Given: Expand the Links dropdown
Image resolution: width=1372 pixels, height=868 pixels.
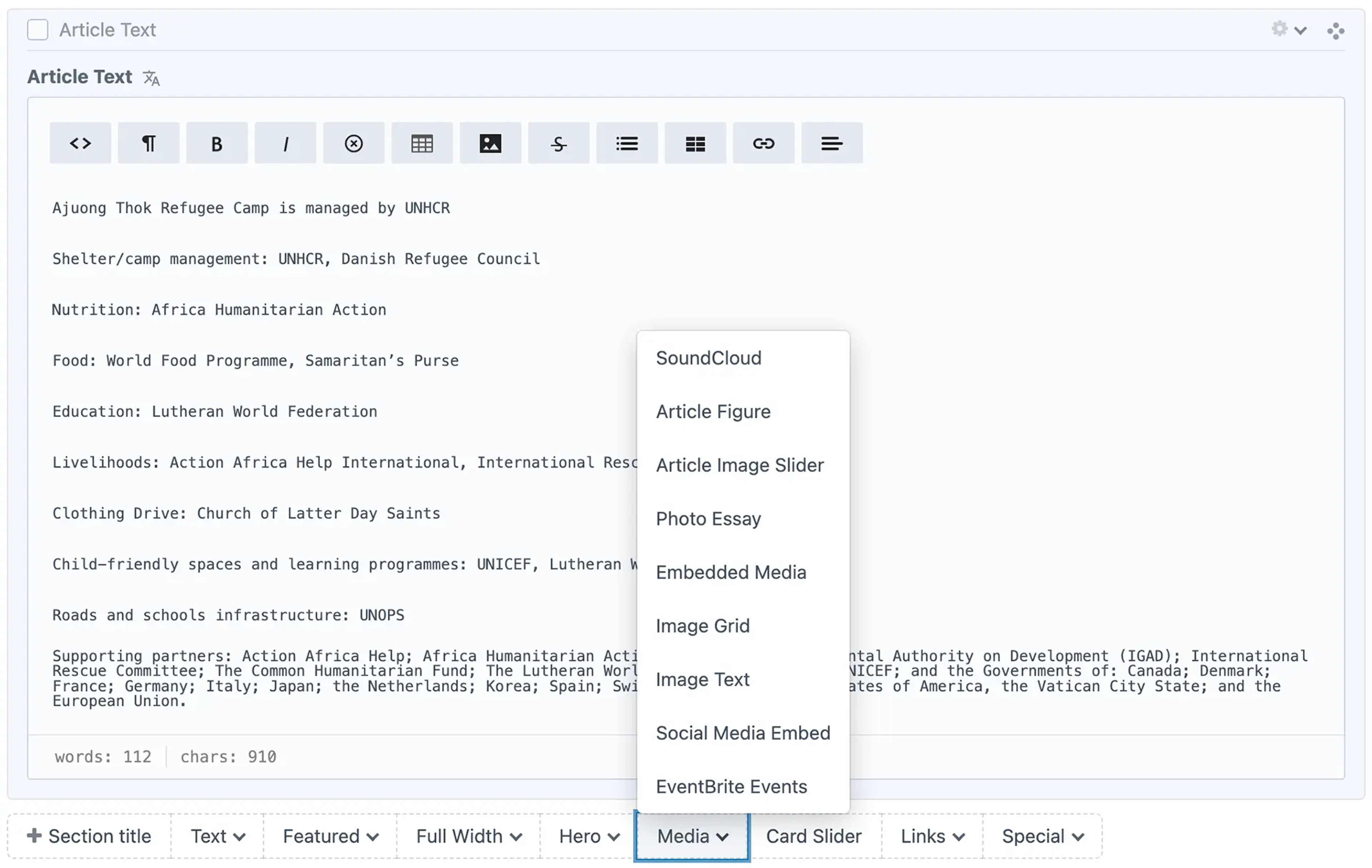Looking at the screenshot, I should pyautogui.click(x=933, y=836).
